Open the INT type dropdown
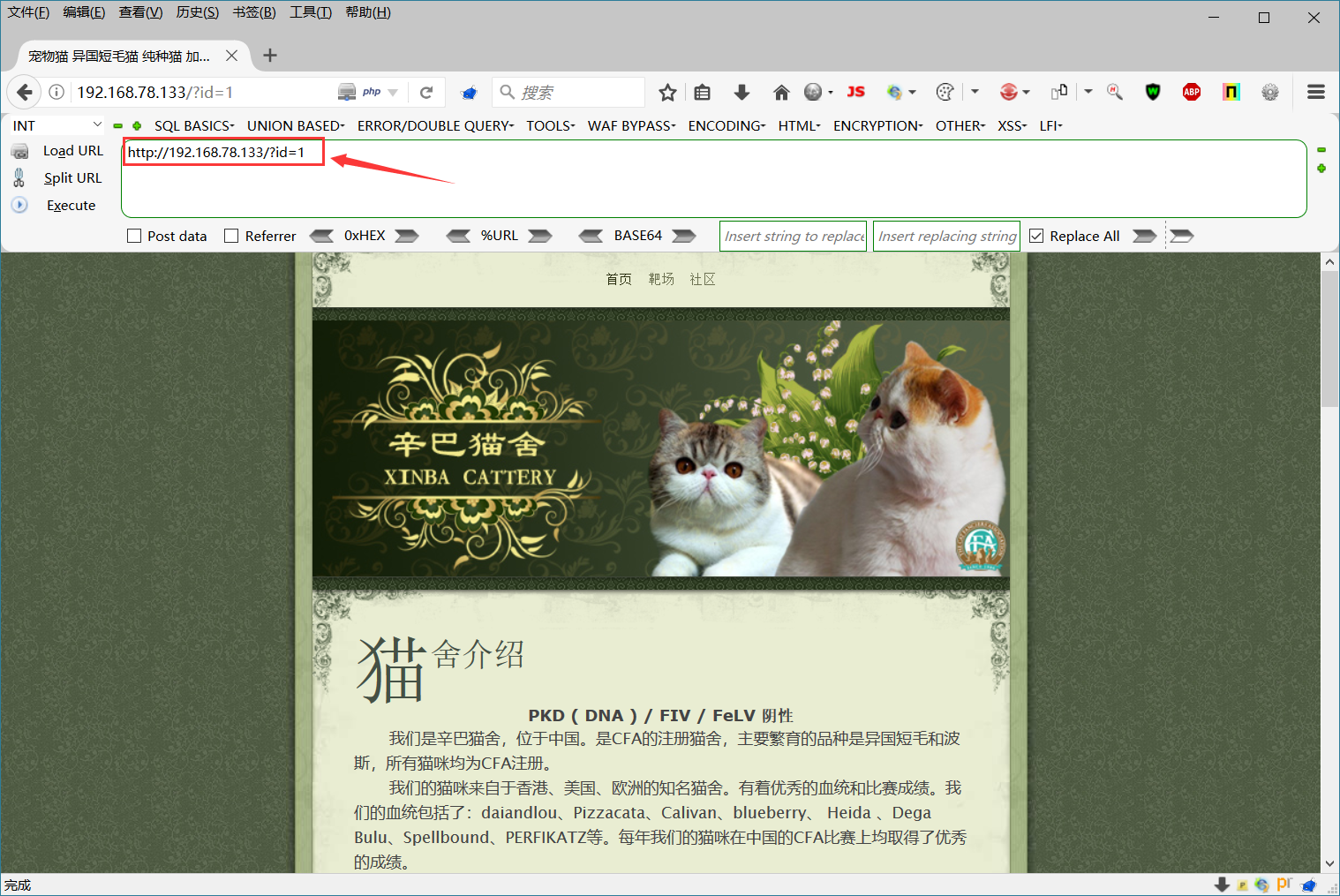1340x896 pixels. (57, 125)
